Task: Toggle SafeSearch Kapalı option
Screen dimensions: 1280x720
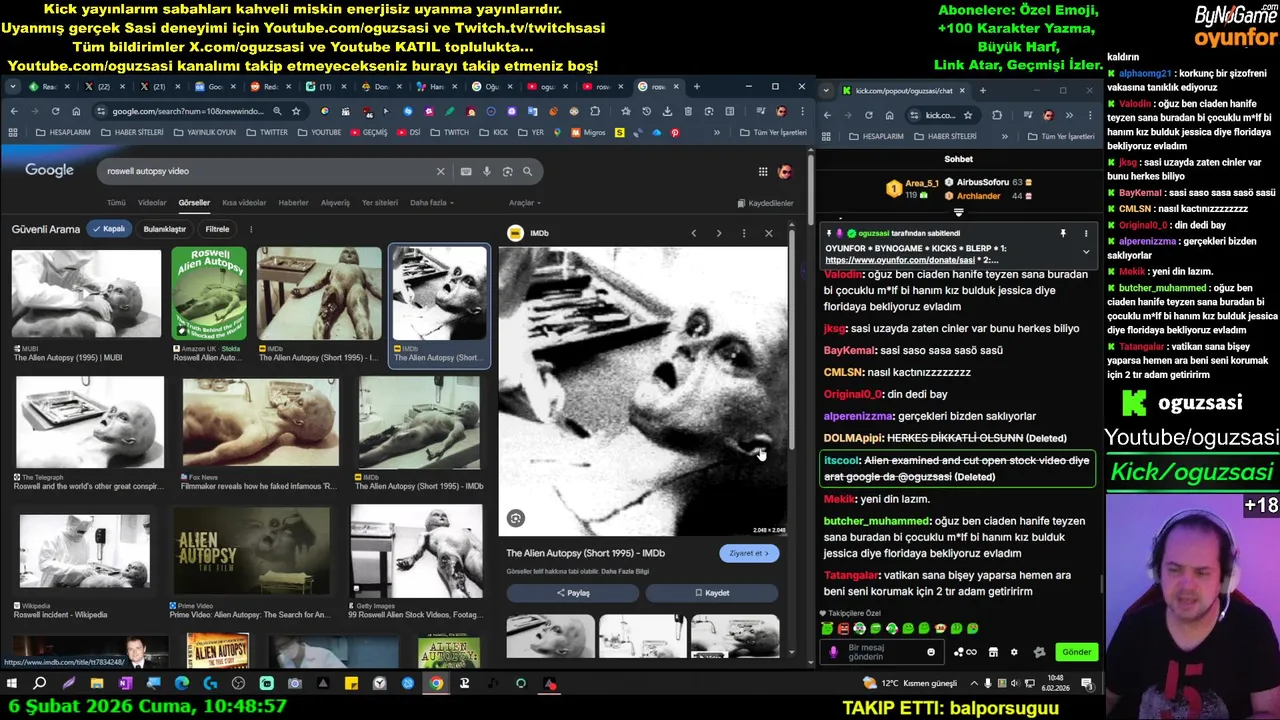Action: [109, 229]
